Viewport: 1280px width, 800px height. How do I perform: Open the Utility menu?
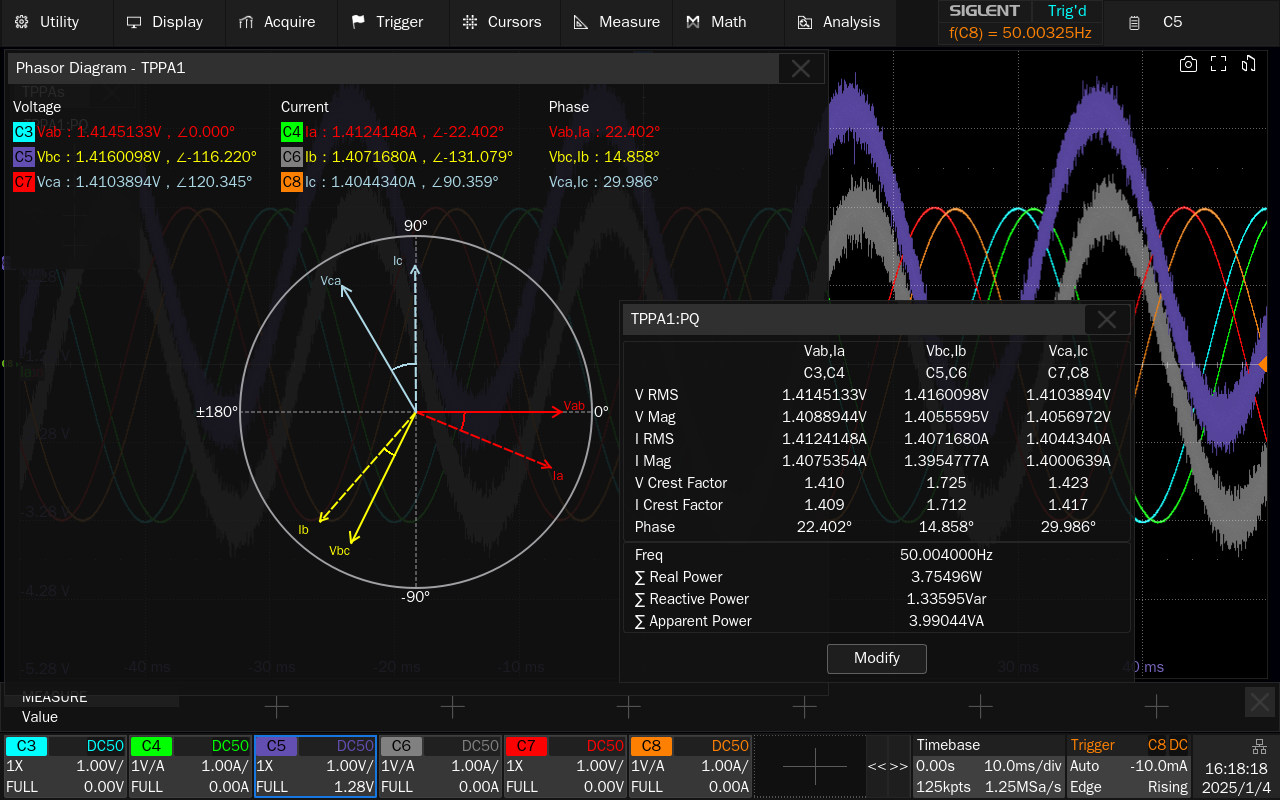click(47, 22)
